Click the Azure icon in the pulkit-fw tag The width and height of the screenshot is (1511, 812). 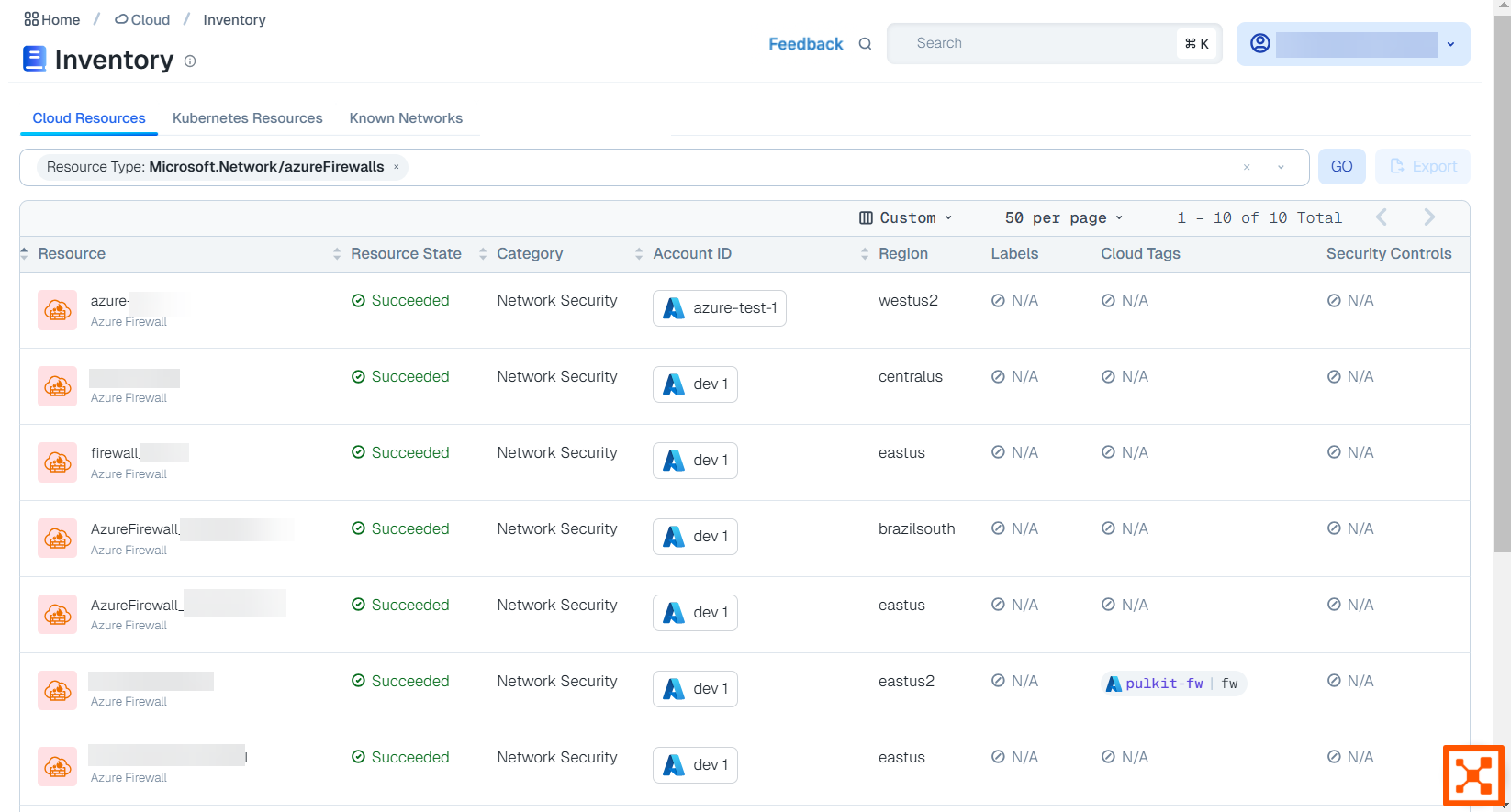(x=1114, y=684)
